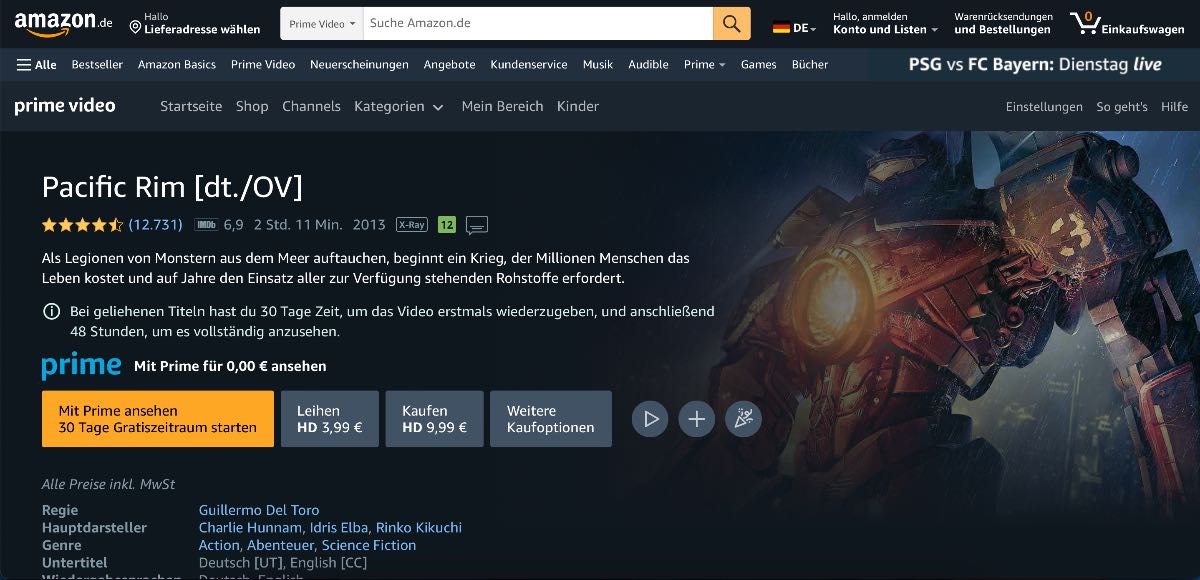
Task: Click the rental info circle icon
Action: pyautogui.click(x=51, y=312)
